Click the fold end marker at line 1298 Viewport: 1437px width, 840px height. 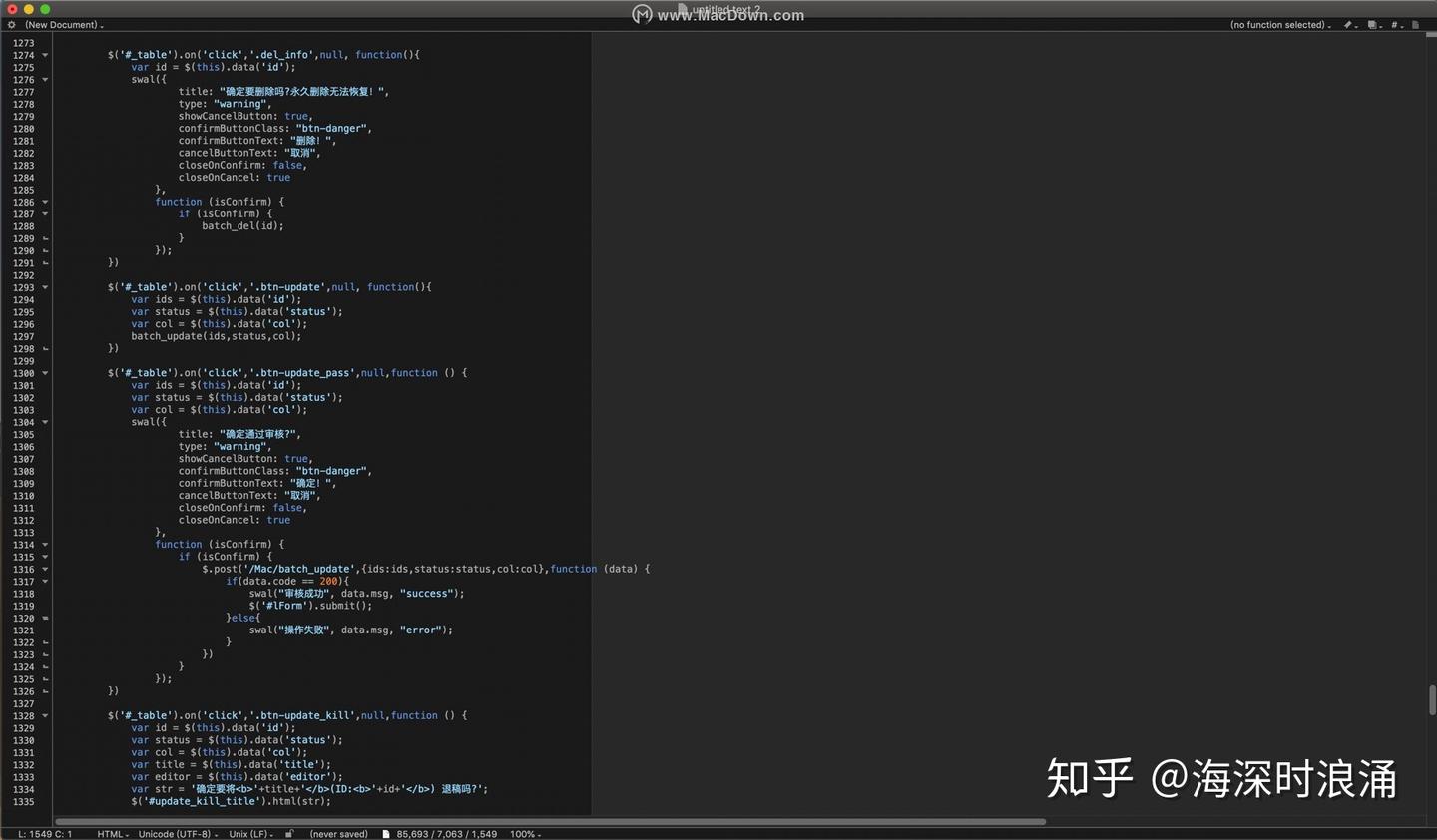45,349
